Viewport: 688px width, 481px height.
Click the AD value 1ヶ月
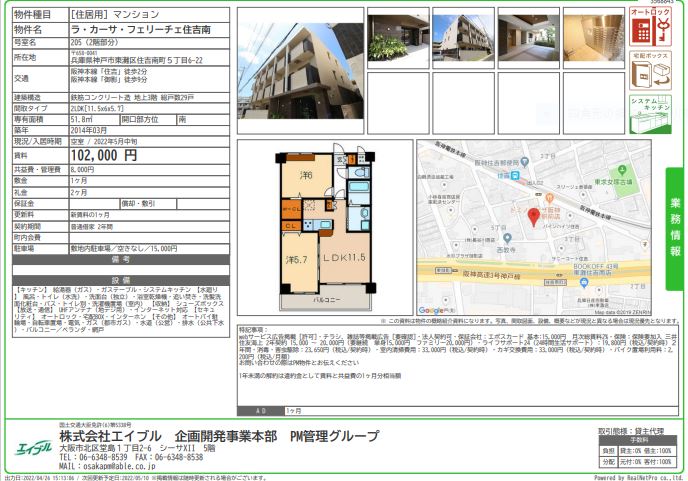(294, 411)
